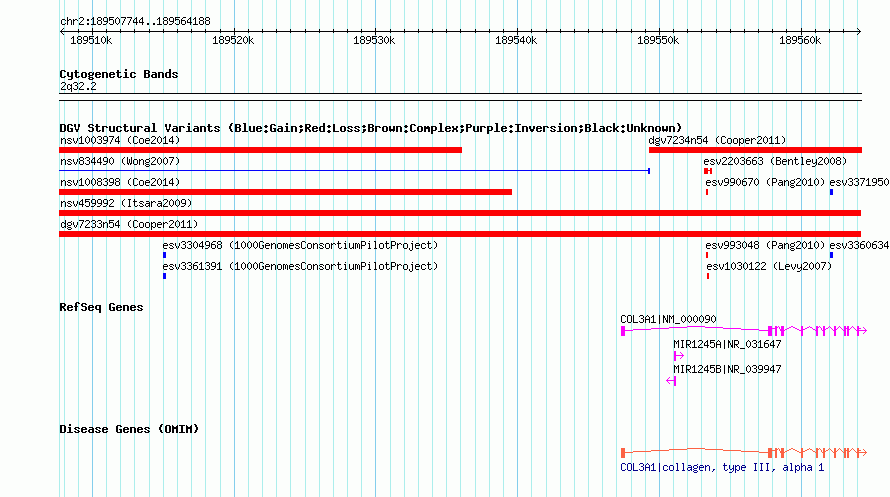Image resolution: width=890 pixels, height=497 pixels.
Task: Open the dgv7234n54 (Cooper2011) label
Action: pos(717,140)
